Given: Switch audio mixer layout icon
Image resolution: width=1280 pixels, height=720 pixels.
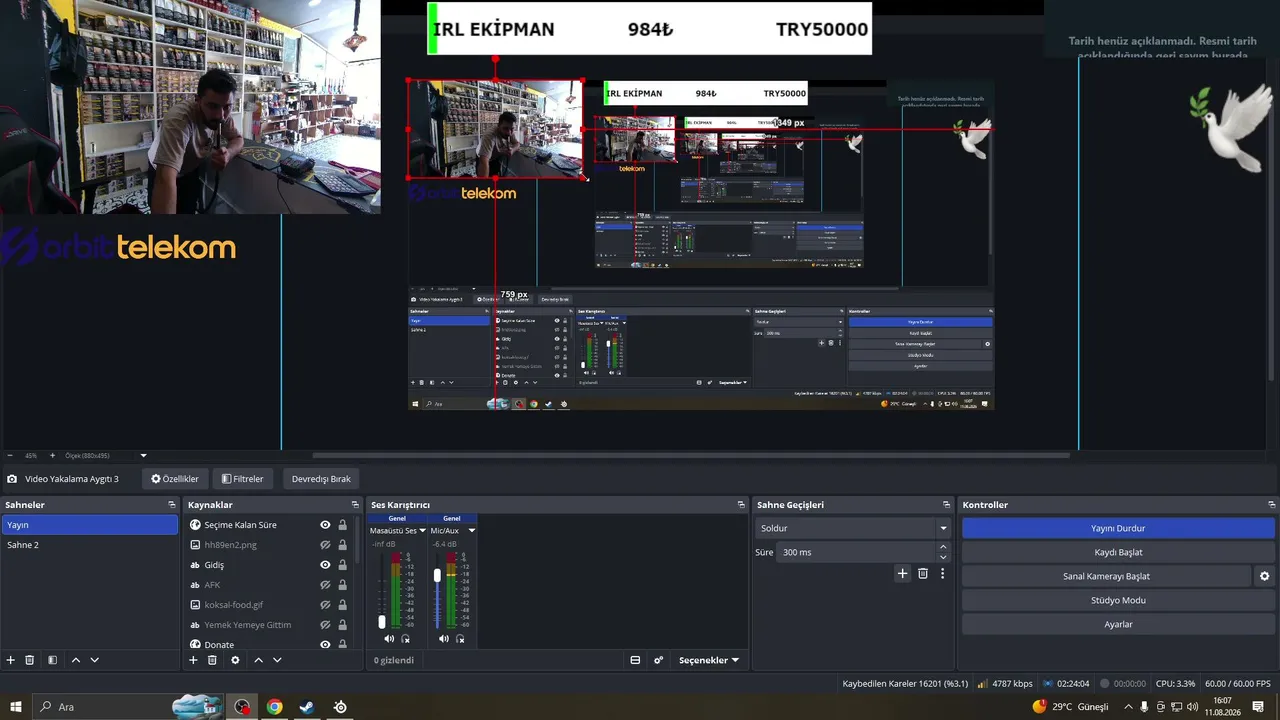Looking at the screenshot, I should point(635,660).
